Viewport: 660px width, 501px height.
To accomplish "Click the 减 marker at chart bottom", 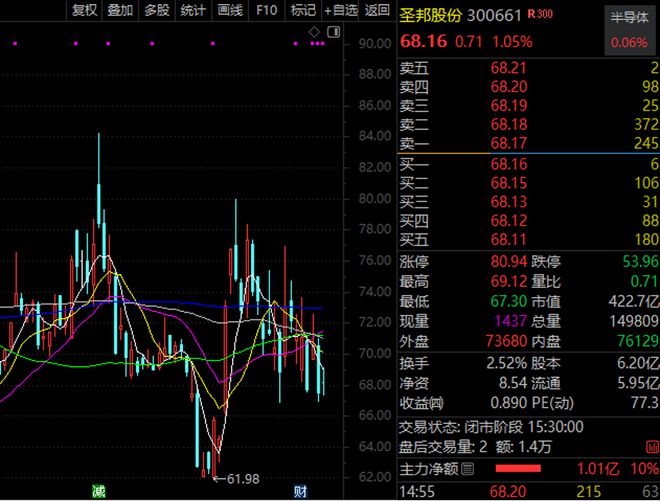I will coord(98,491).
